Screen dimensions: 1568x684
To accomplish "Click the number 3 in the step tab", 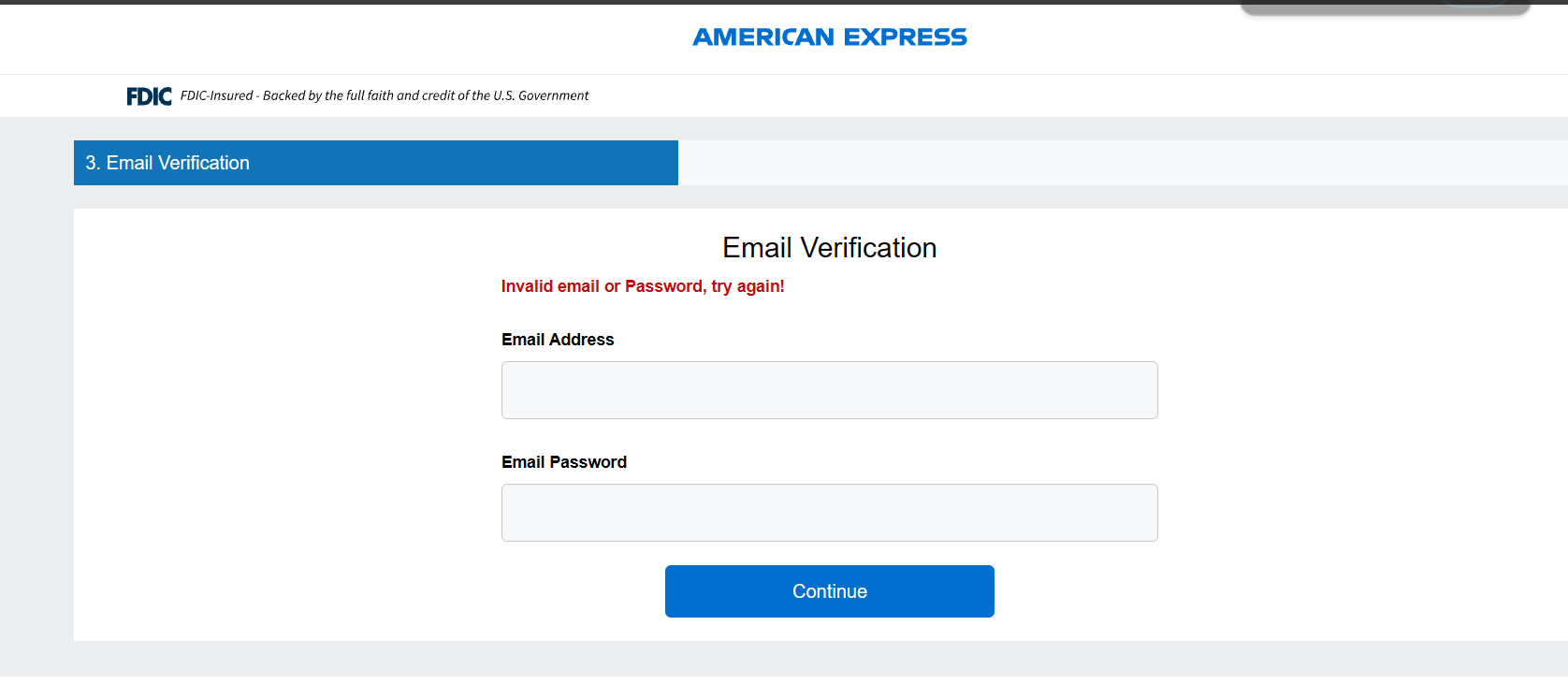I will (x=91, y=163).
